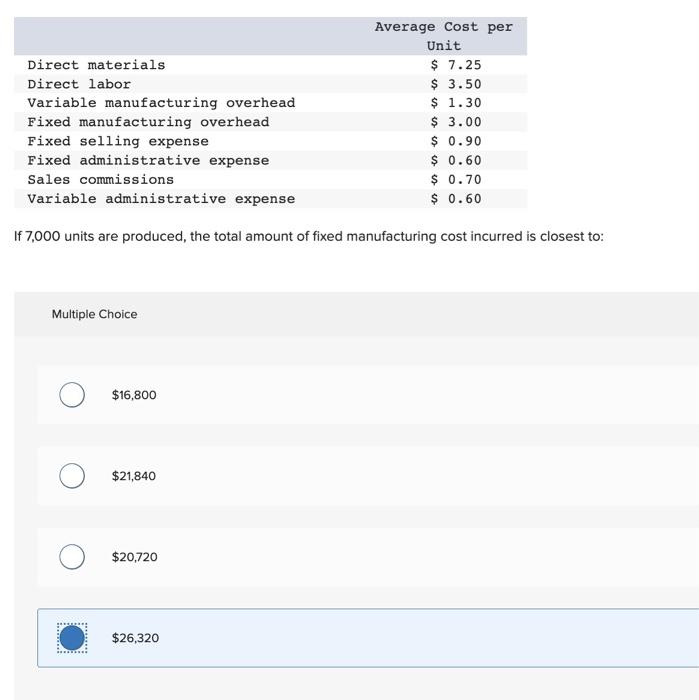Viewport: 699px width, 700px height.
Task: Click the $ 3.50 cost value
Action: coord(456,84)
